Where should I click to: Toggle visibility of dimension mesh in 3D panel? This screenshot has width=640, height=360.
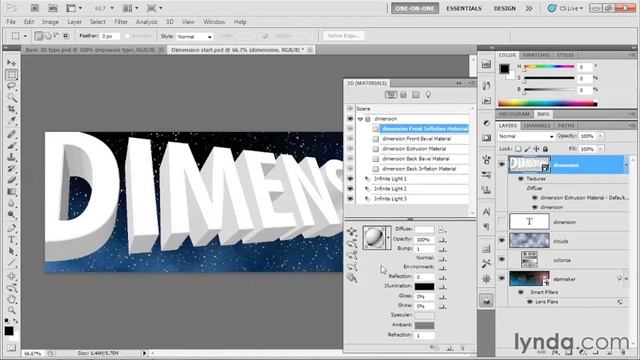(350, 119)
